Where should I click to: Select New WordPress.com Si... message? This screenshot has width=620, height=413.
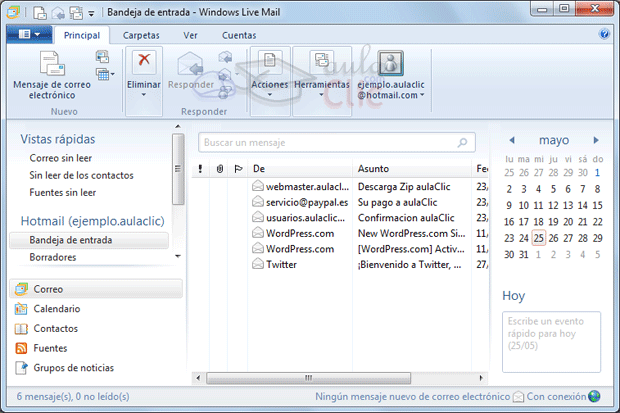tap(340, 233)
